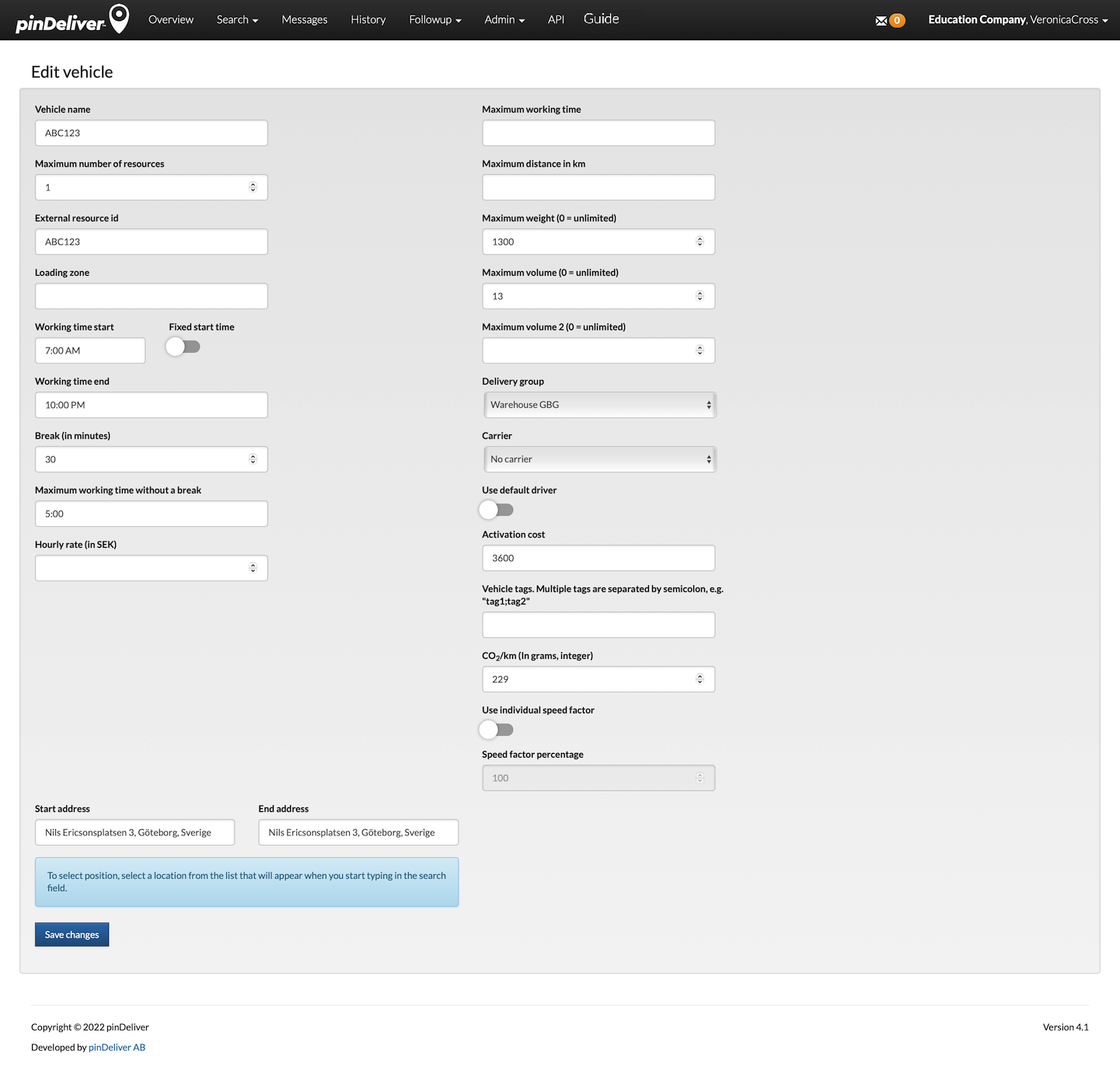Click the Version 4.1 text
The width and height of the screenshot is (1120, 1074).
click(1066, 1027)
